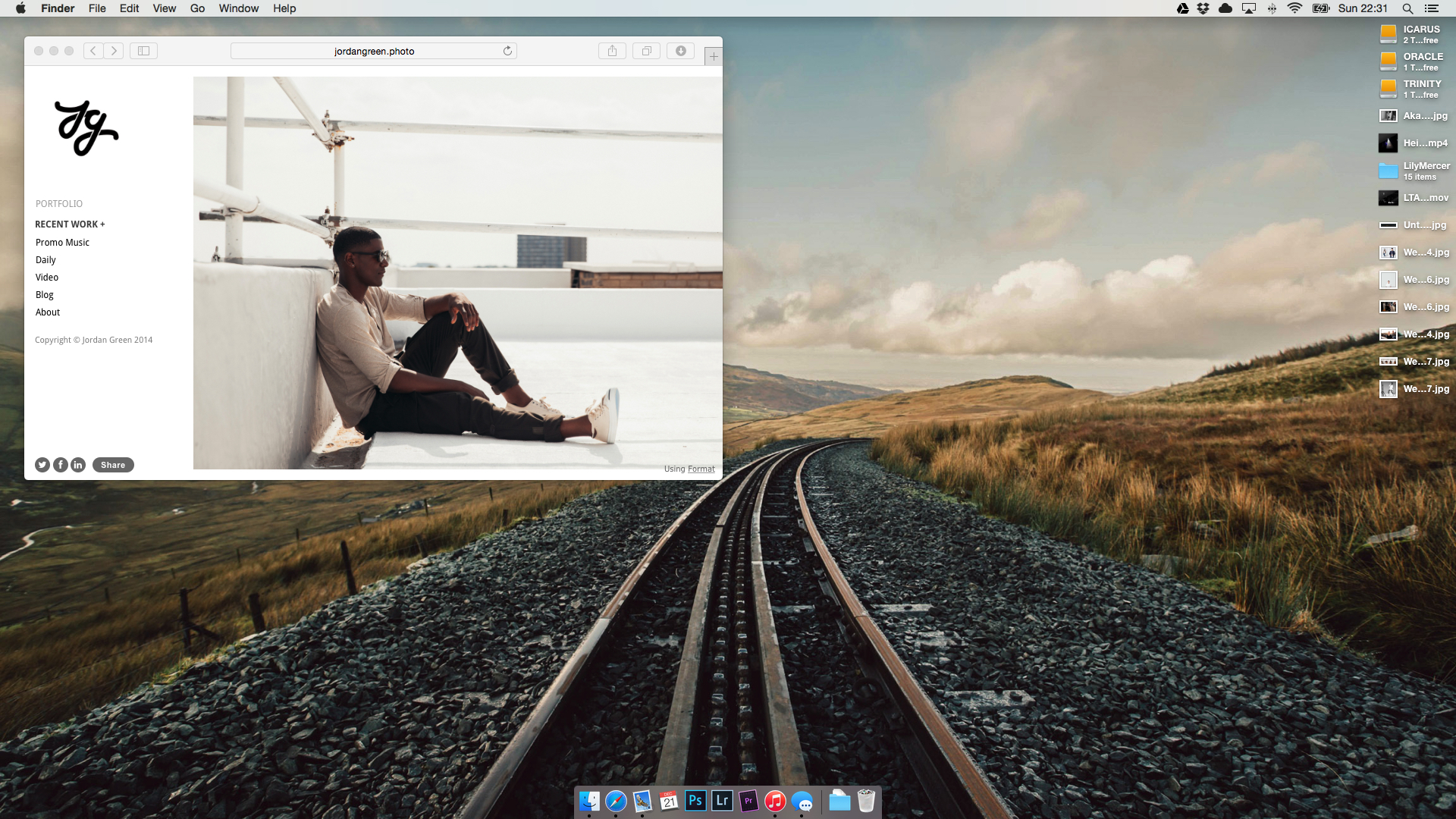Click the Facebook share icon on the page
Screen dimensions: 1456x819
pos(59,465)
